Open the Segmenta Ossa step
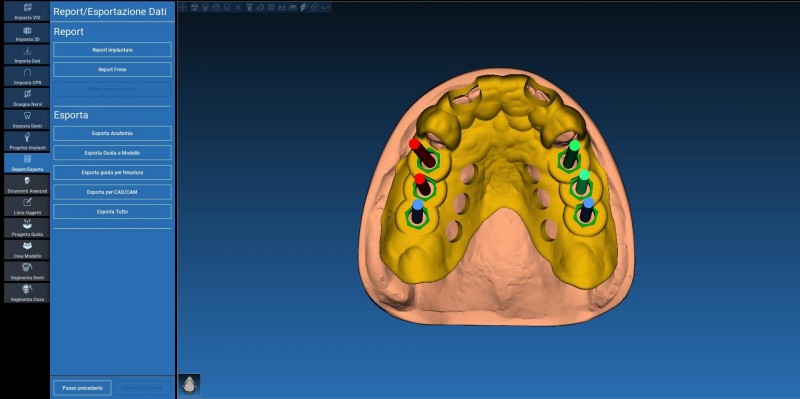800x399 pixels. [x=27, y=293]
